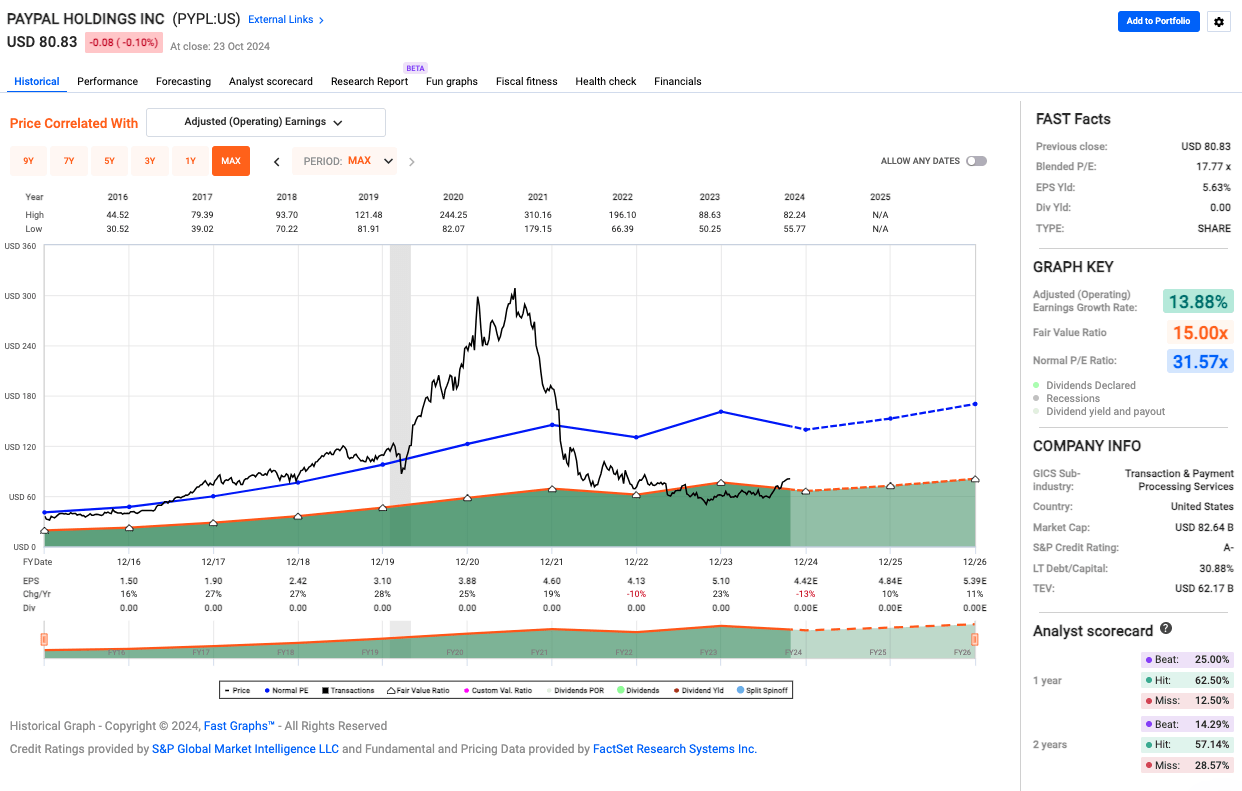Screen dimensions: 1242x791
Task: Toggle Transactions in chart legend
Action: click(x=347, y=690)
